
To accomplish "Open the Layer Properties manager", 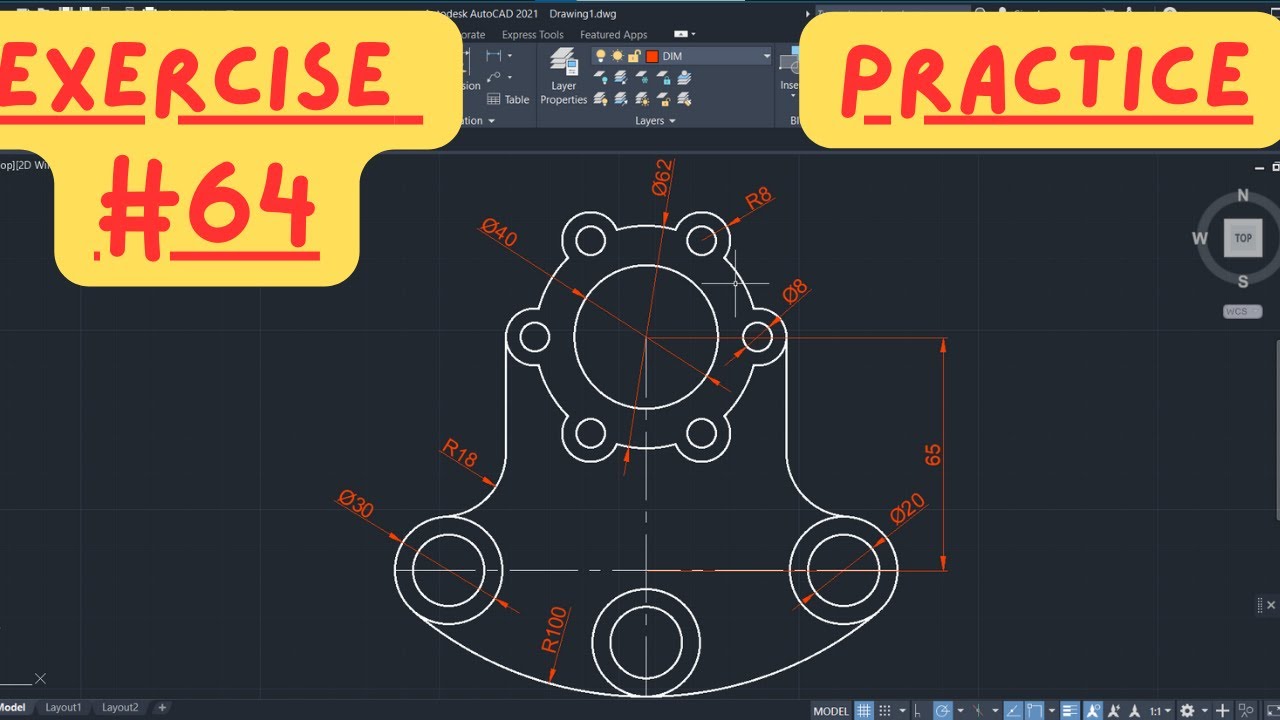I will (564, 75).
